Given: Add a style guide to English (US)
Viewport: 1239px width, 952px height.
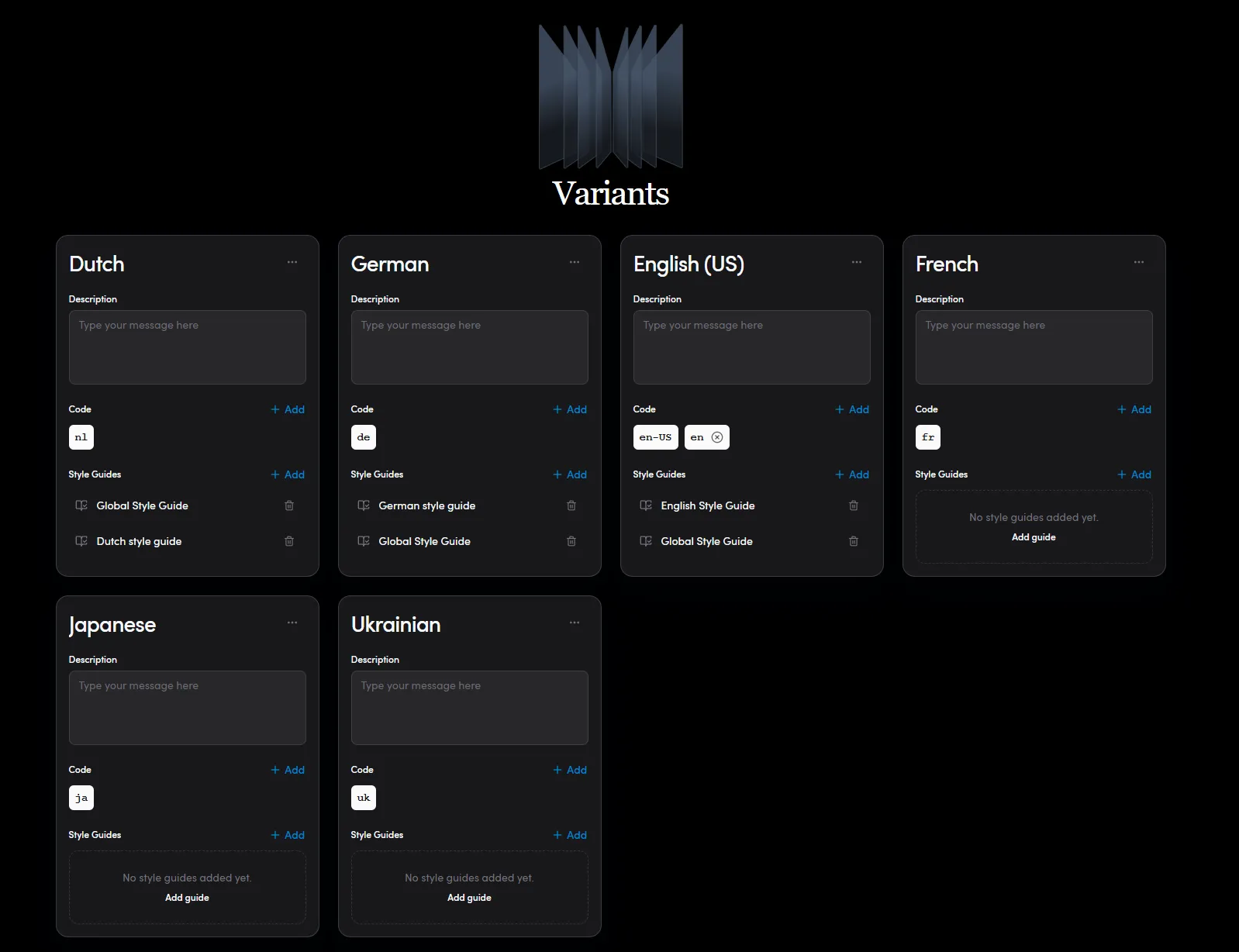Looking at the screenshot, I should 852,474.
